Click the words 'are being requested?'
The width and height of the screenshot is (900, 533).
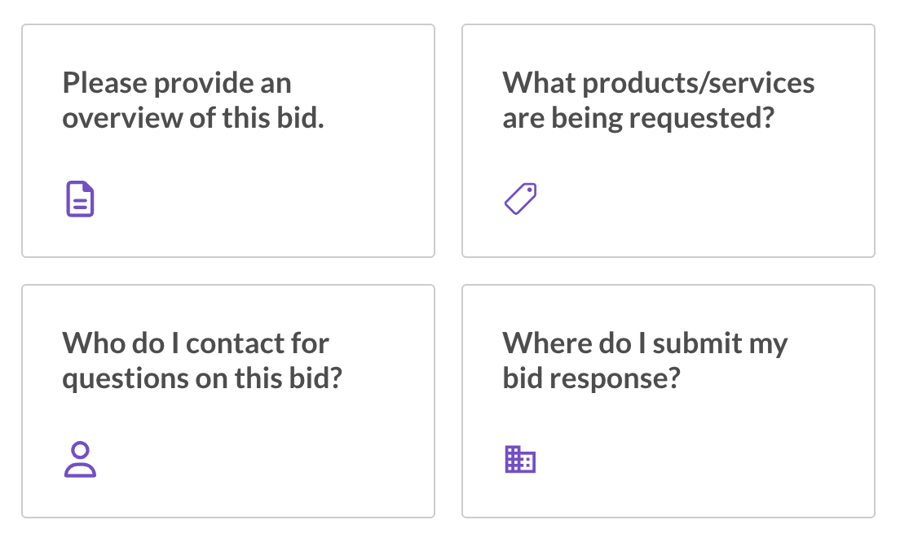tap(638, 118)
